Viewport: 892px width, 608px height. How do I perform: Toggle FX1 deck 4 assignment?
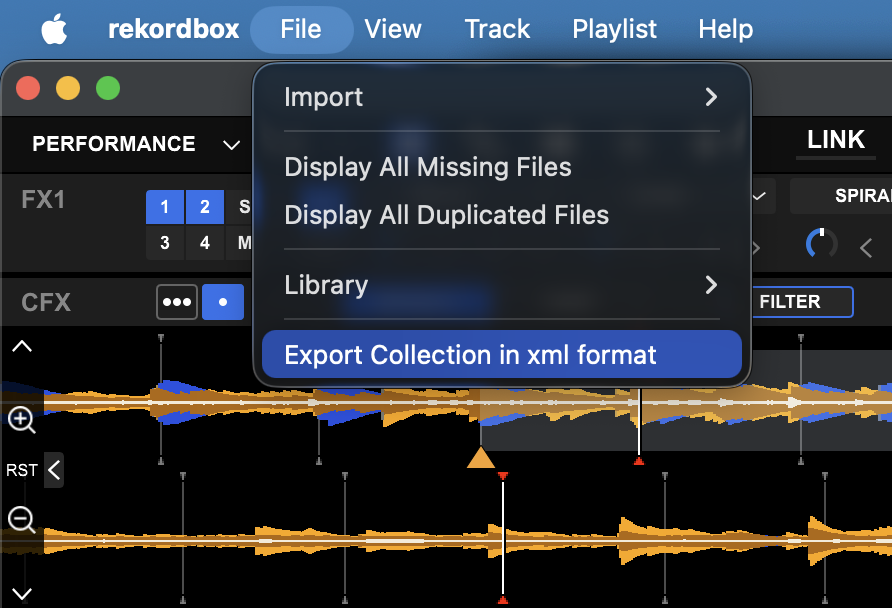tap(205, 243)
